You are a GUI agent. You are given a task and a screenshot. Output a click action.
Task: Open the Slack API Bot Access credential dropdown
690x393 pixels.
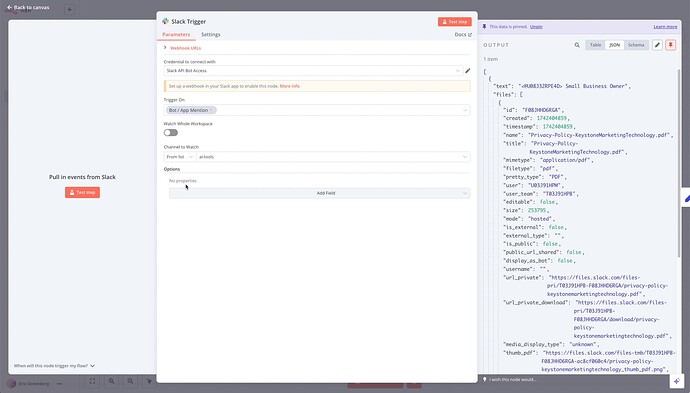[313, 70]
